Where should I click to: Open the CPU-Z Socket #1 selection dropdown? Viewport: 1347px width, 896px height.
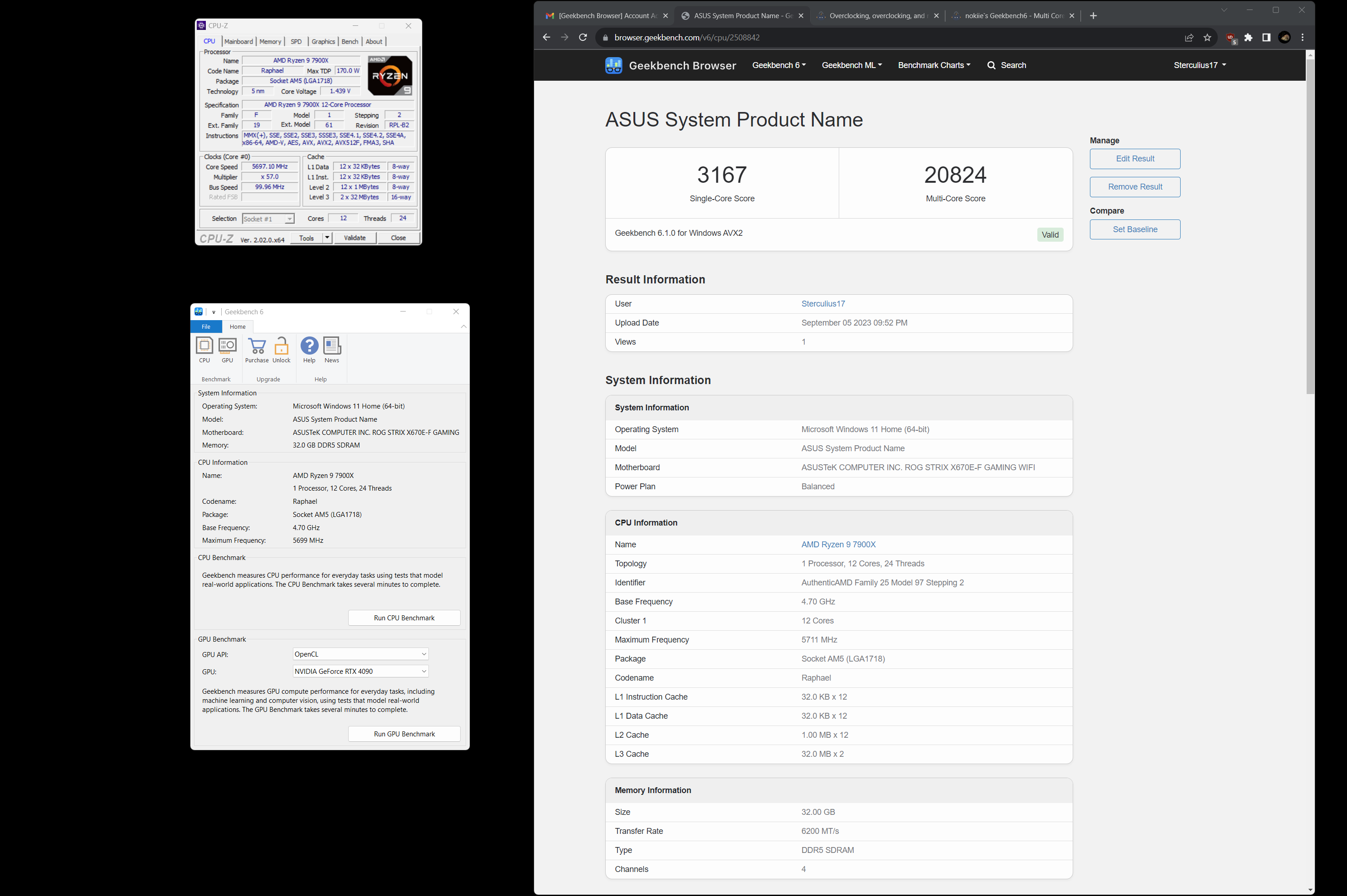click(x=268, y=219)
